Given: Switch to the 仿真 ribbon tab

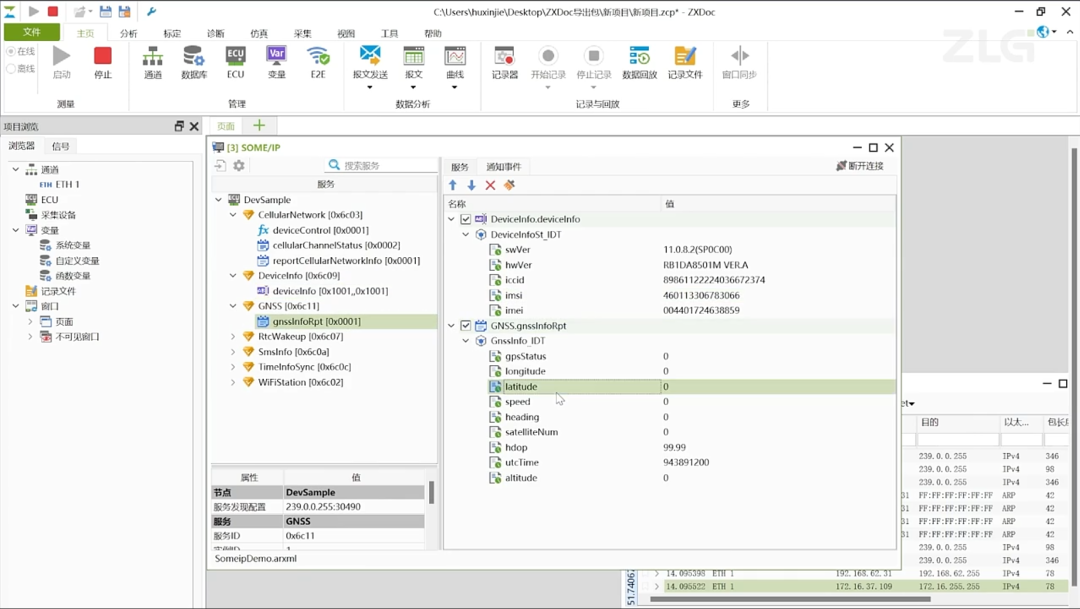Looking at the screenshot, I should [x=258, y=33].
